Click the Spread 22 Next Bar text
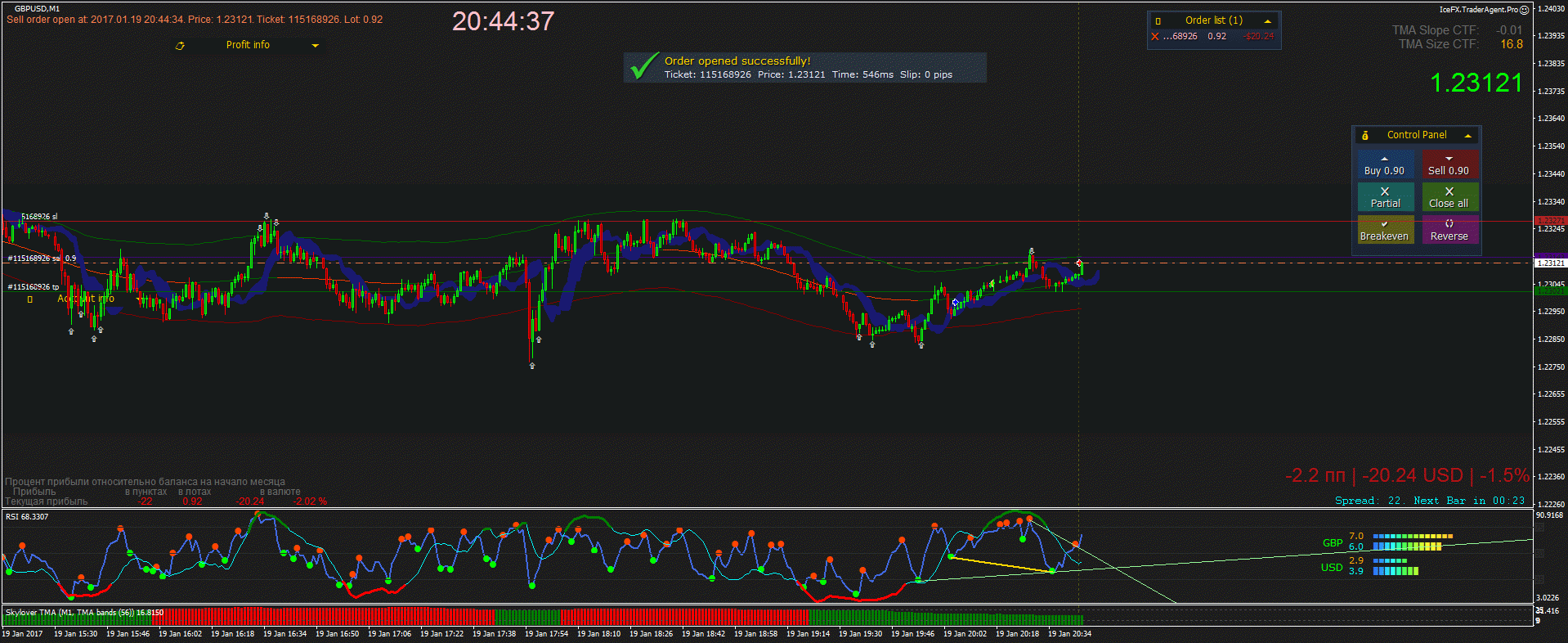Screen dimensions: 1568x643 point(1430,501)
